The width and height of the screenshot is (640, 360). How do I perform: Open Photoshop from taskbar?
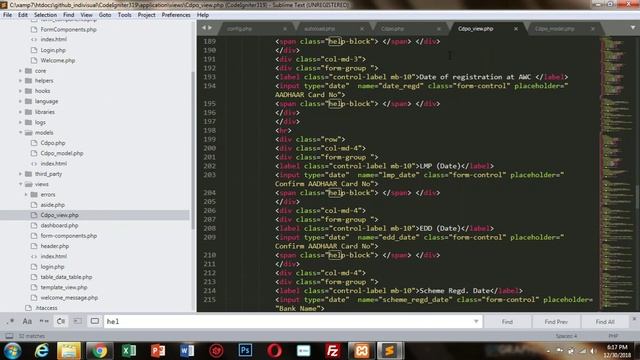pyautogui.click(x=245, y=351)
